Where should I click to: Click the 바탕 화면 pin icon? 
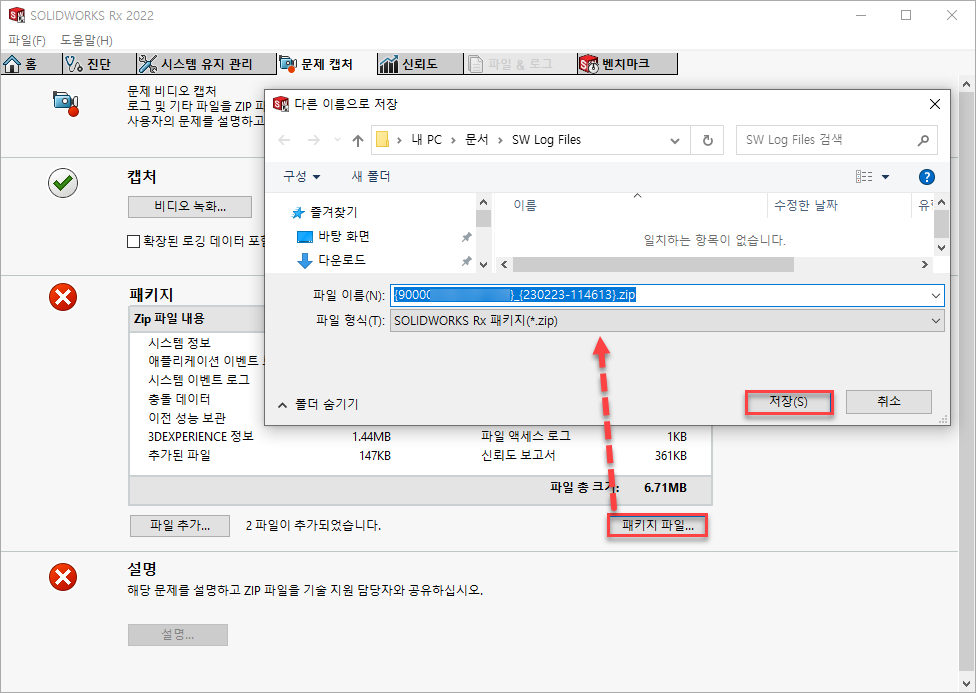click(466, 237)
